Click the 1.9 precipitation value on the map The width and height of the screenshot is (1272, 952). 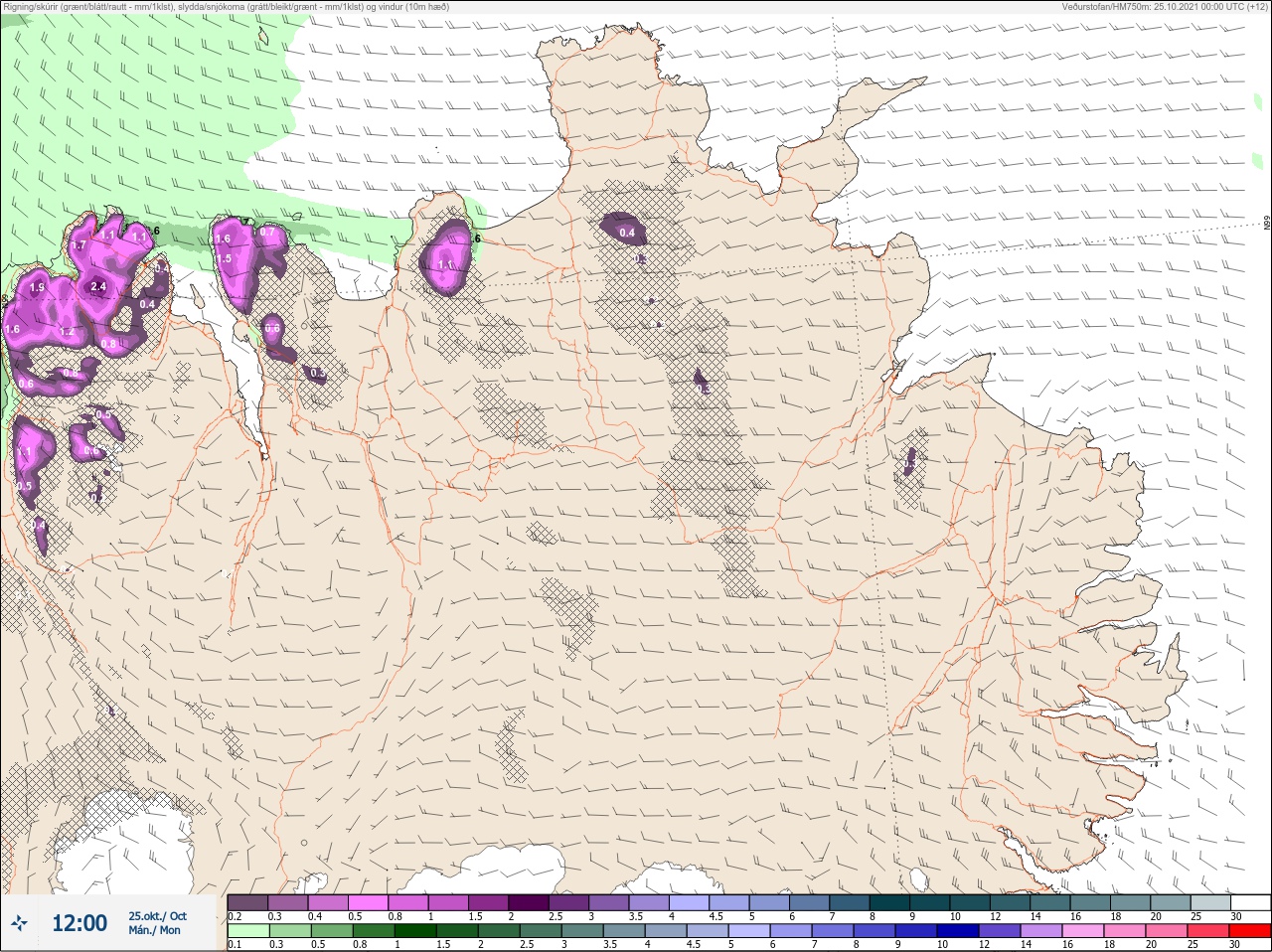coord(37,287)
